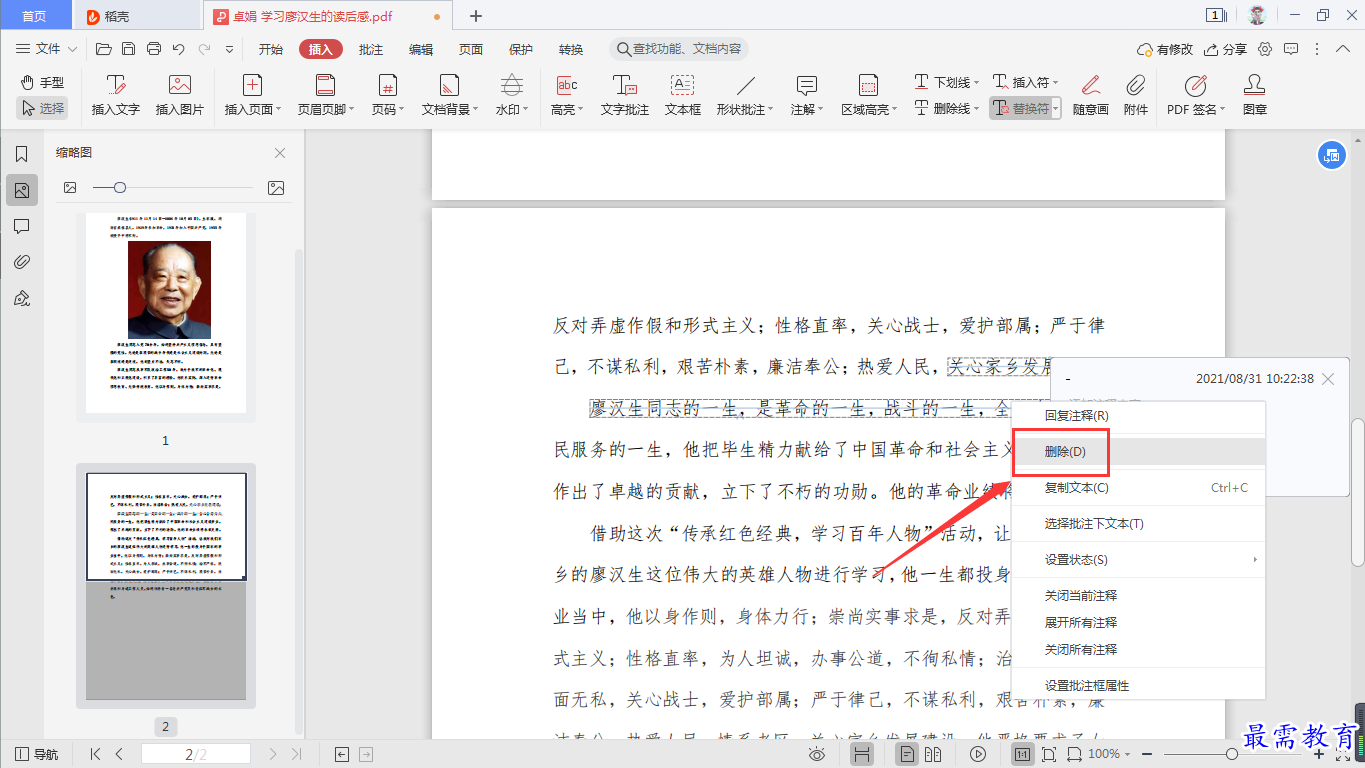This screenshot has height=768, width=1365.
Task: Click 设置批注框属性 in context menu
Action: pos(1138,686)
